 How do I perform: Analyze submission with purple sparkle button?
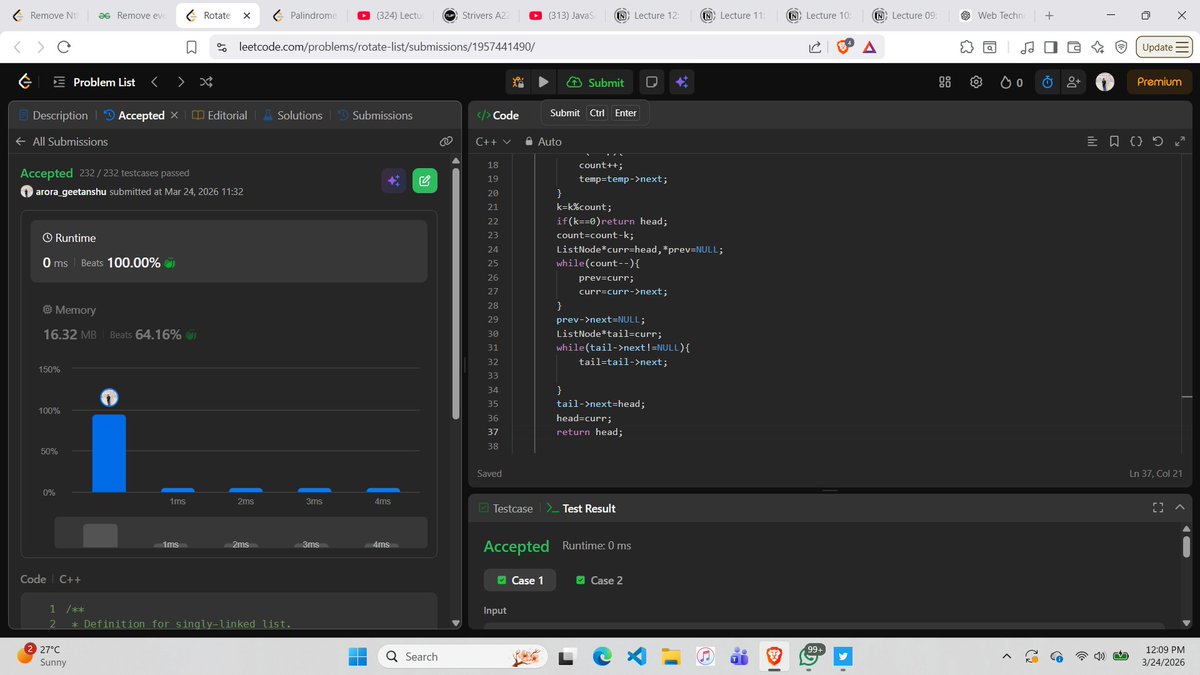point(394,181)
